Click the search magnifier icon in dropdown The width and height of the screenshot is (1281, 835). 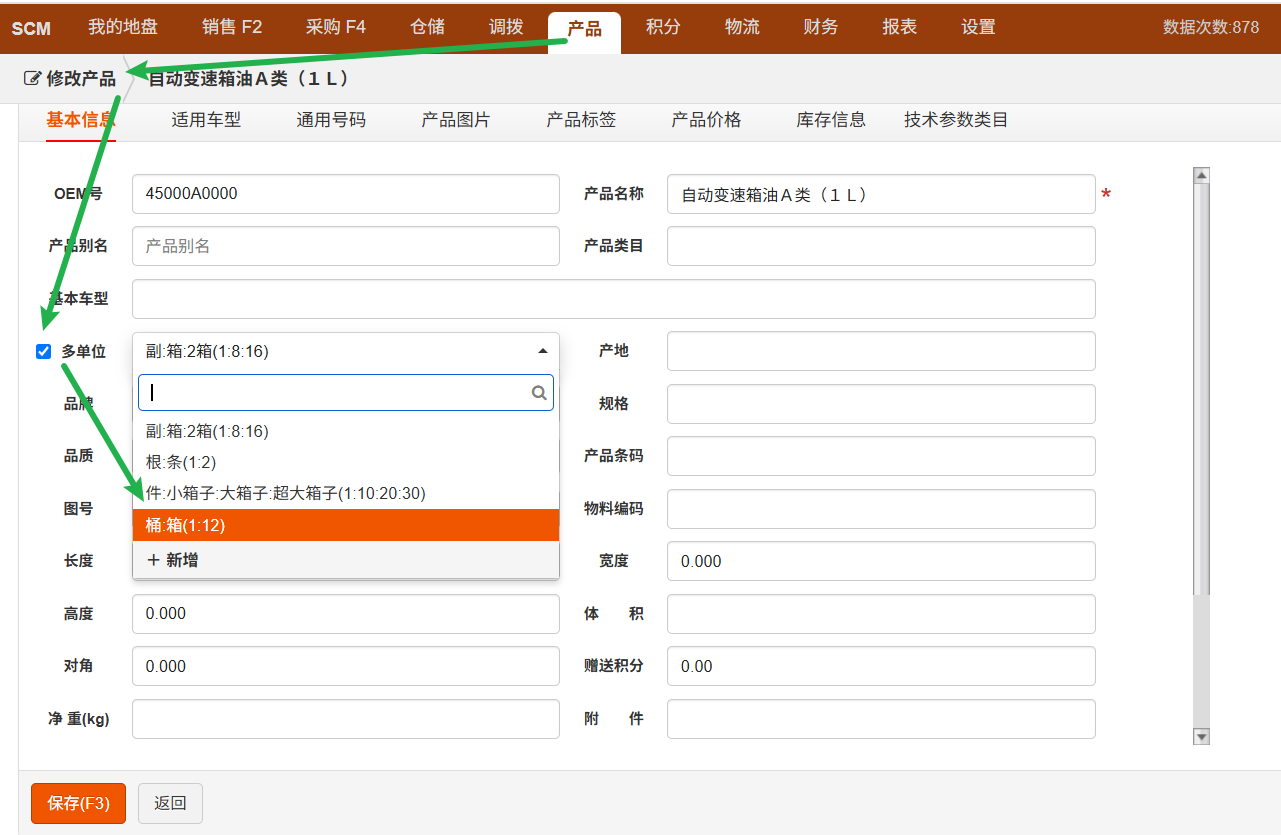(x=539, y=393)
